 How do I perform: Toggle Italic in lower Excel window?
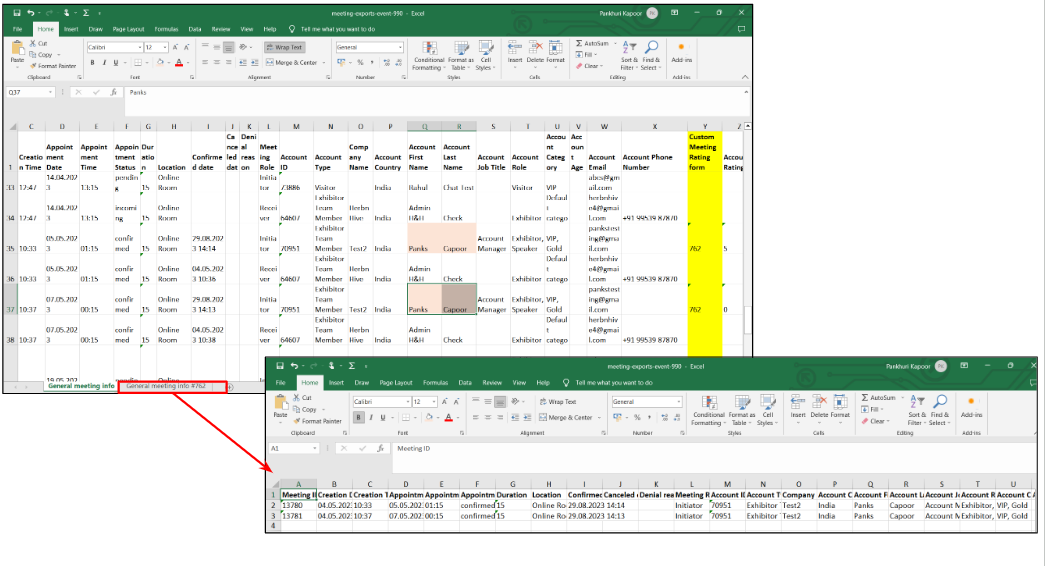coord(371,417)
